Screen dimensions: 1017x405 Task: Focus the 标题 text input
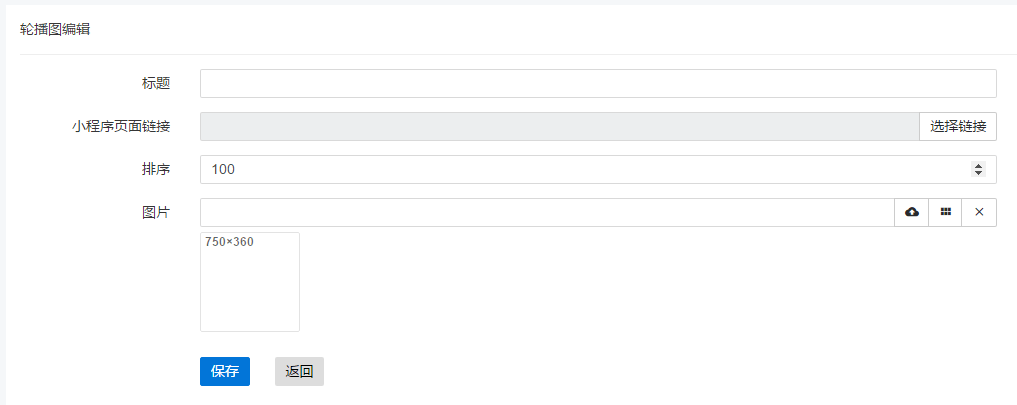coord(598,84)
